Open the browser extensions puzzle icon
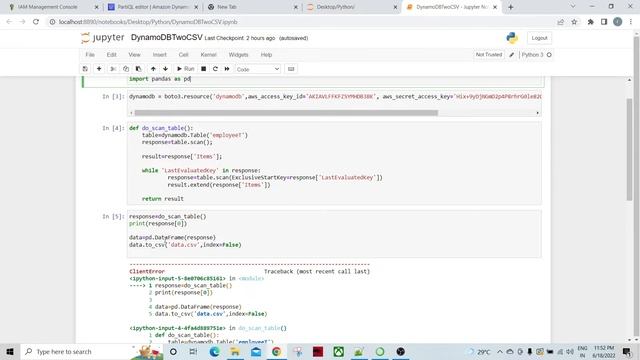Image resolution: width=640 pixels, height=360 pixels. (591, 22)
